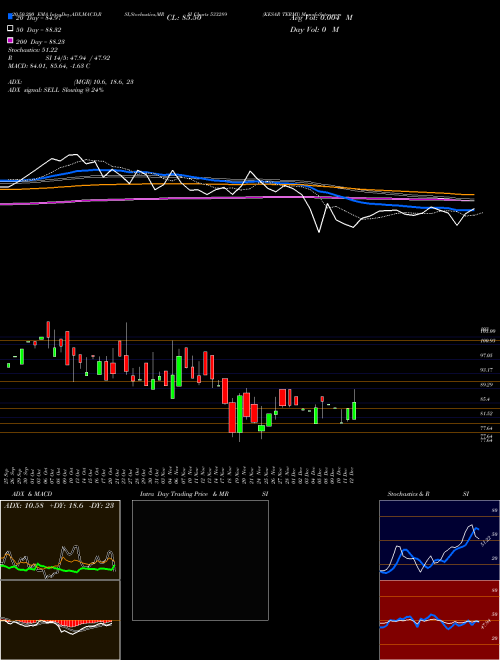Click the blue 20 Day legend swatch

click(10, 17)
